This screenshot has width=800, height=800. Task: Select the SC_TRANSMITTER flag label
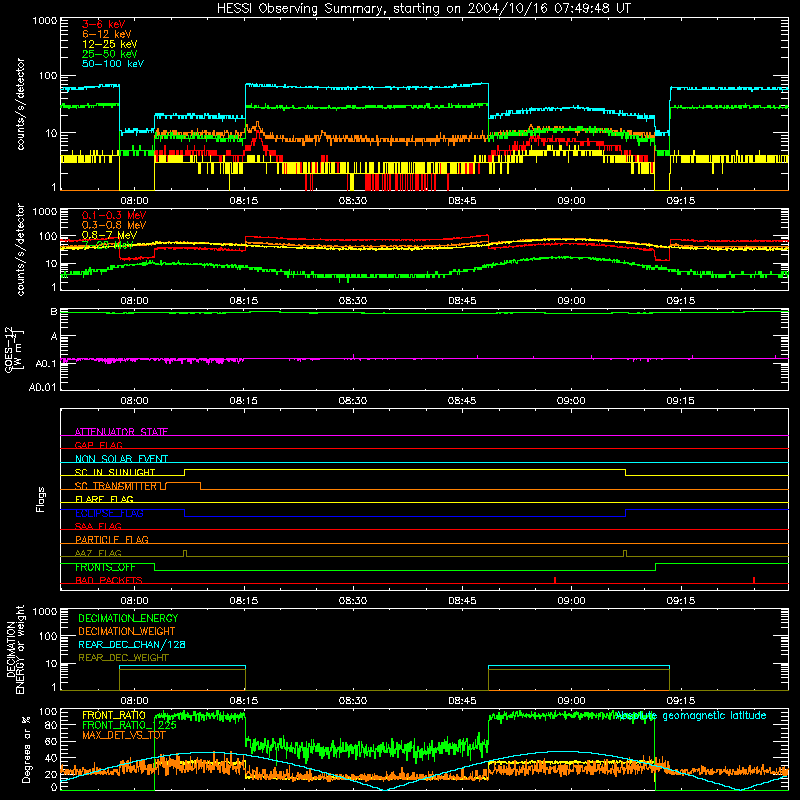point(116,486)
